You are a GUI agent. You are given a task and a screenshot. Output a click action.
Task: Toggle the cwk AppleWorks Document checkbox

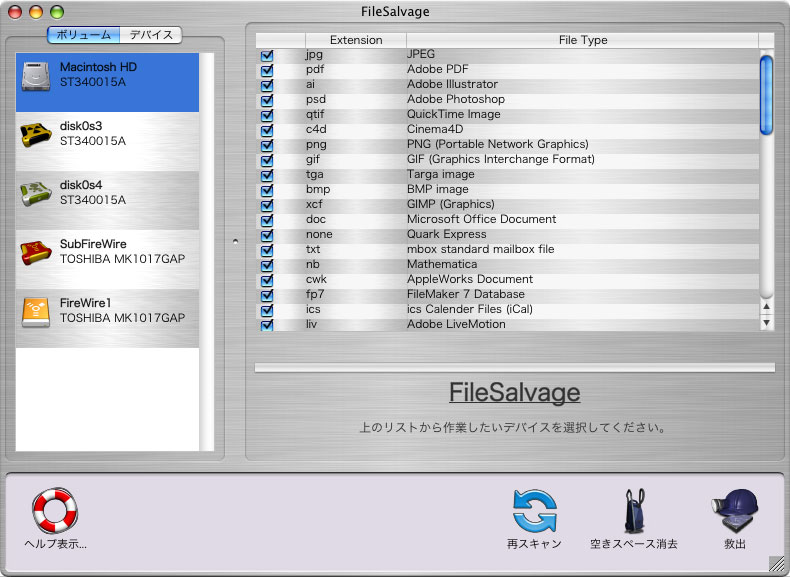(x=267, y=280)
